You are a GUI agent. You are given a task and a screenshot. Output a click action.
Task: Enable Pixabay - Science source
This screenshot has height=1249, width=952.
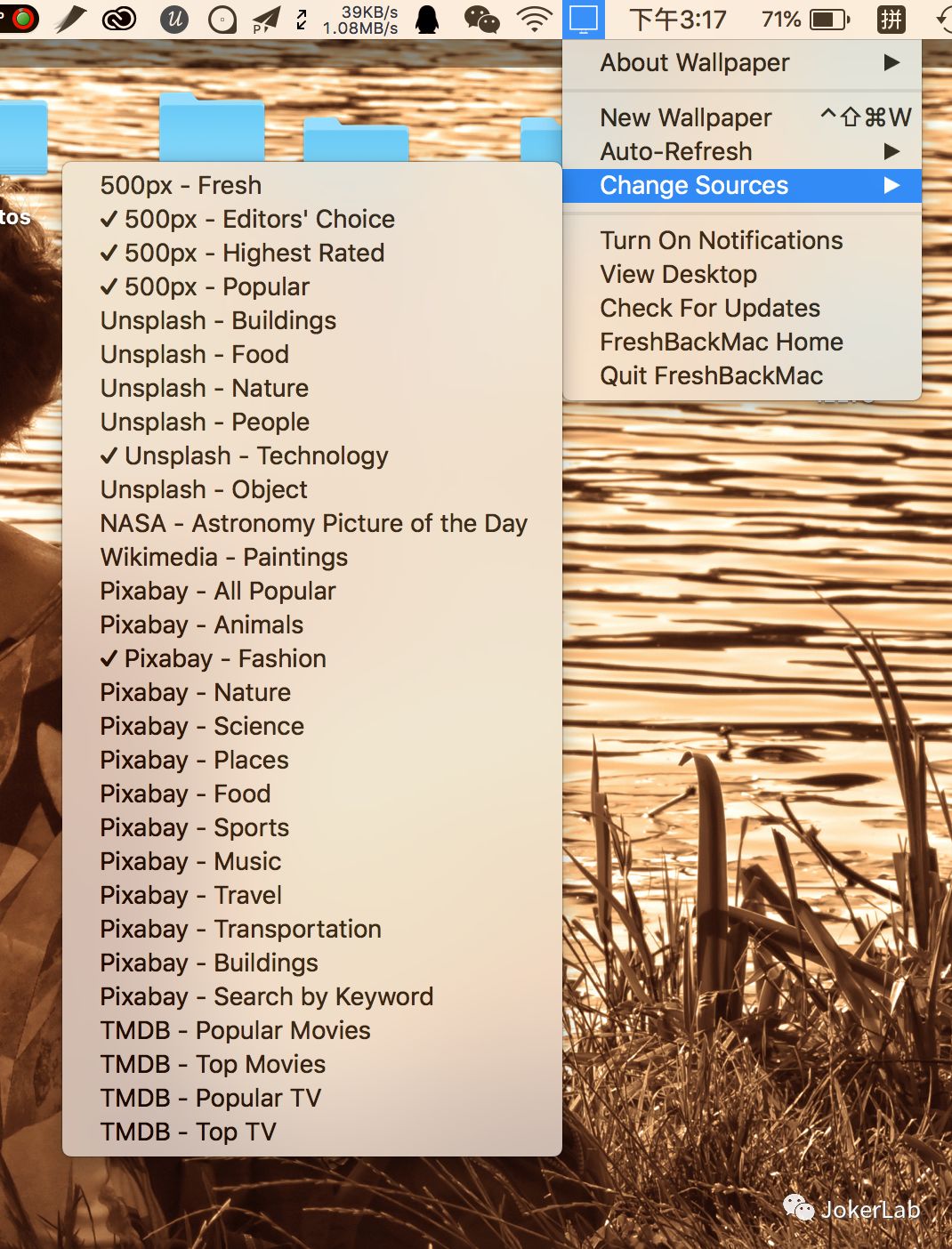[x=312, y=726]
